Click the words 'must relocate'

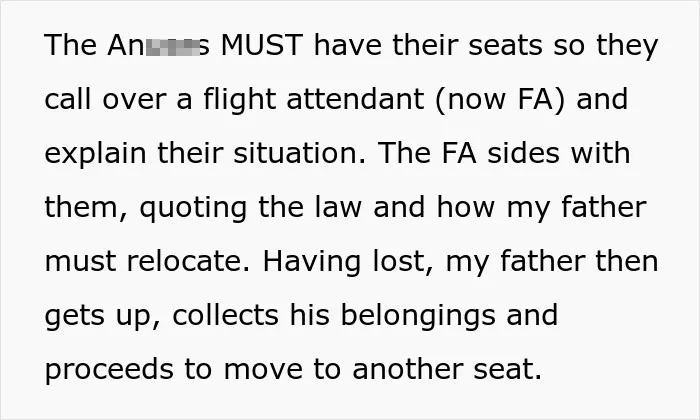click(144, 262)
